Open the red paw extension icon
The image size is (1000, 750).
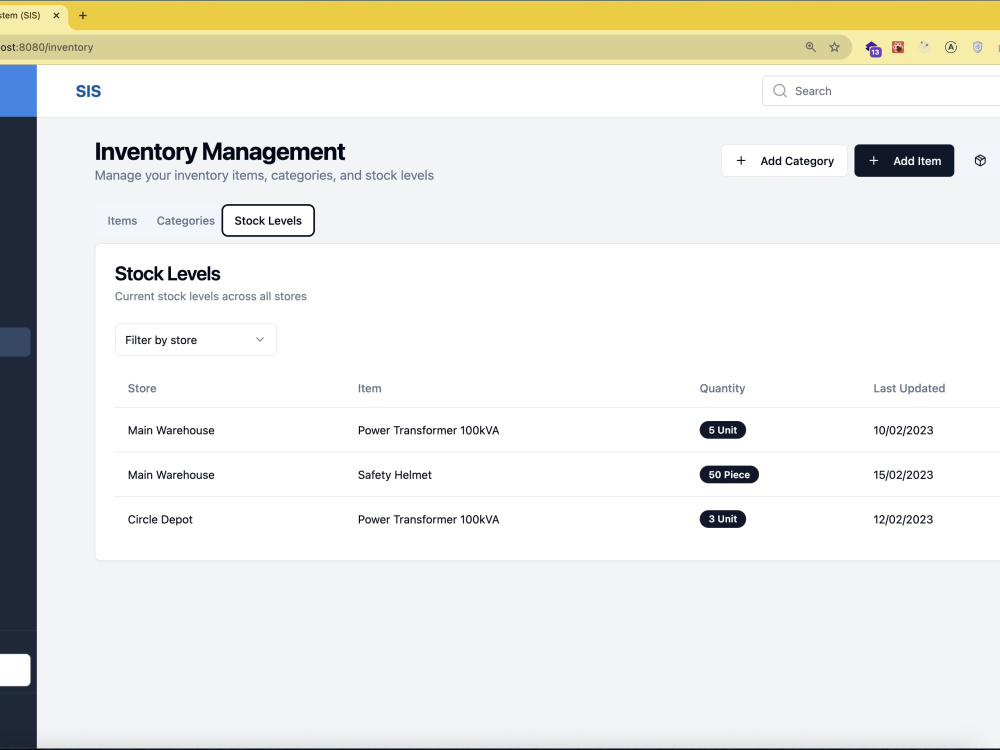898,47
